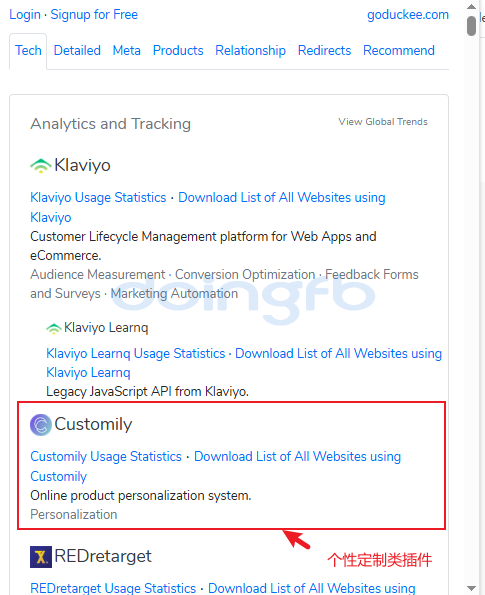Image resolution: width=485 pixels, height=595 pixels.
Task: Open Customily Usage Statistics link
Action: [x=106, y=456]
